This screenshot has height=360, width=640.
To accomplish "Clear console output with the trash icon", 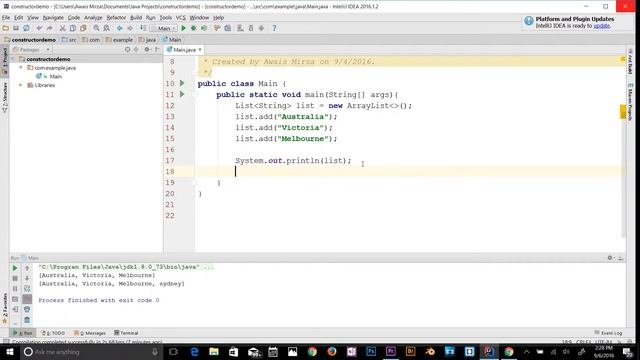I will point(27,320).
